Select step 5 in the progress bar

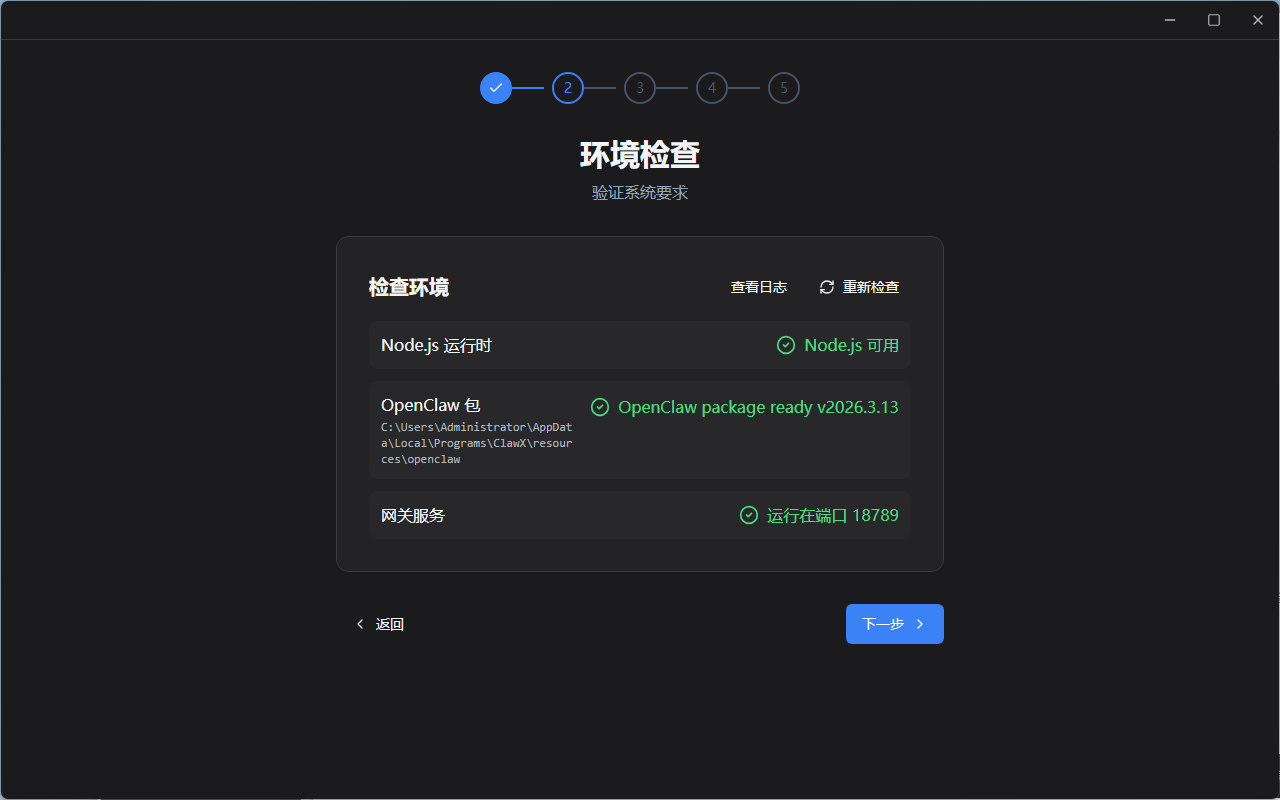click(784, 88)
